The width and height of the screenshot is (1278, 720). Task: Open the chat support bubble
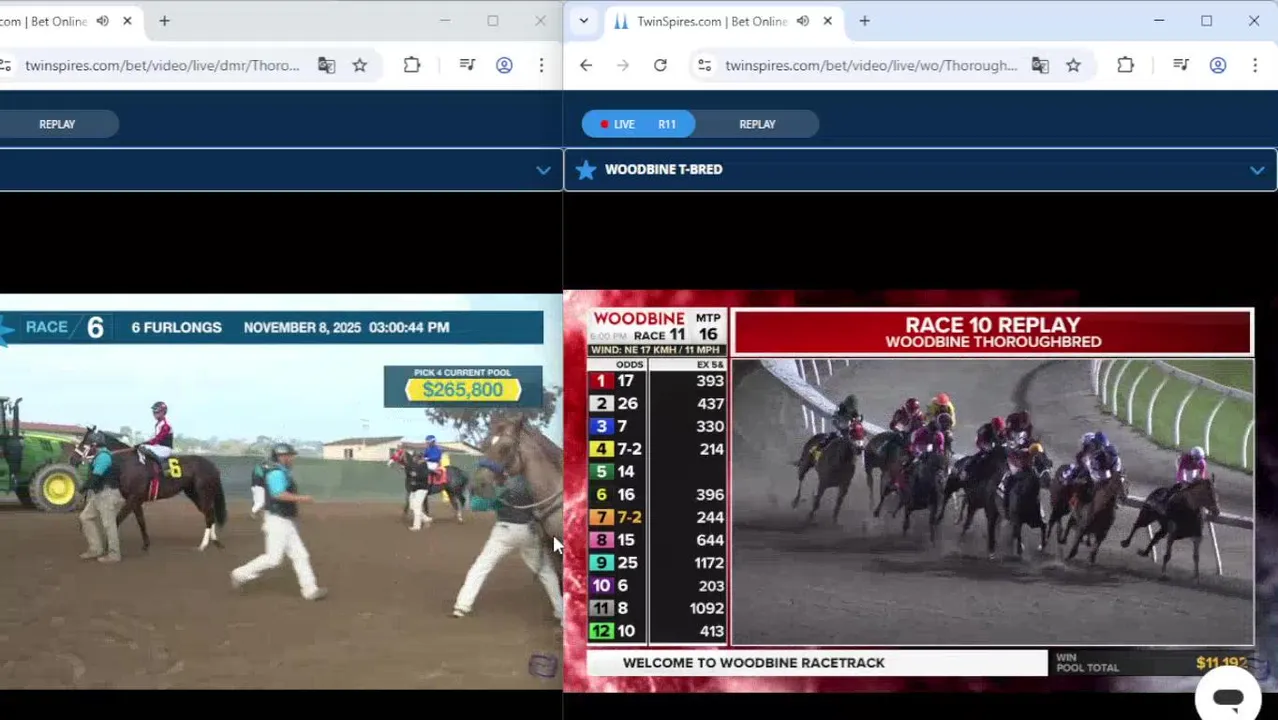point(1228,697)
